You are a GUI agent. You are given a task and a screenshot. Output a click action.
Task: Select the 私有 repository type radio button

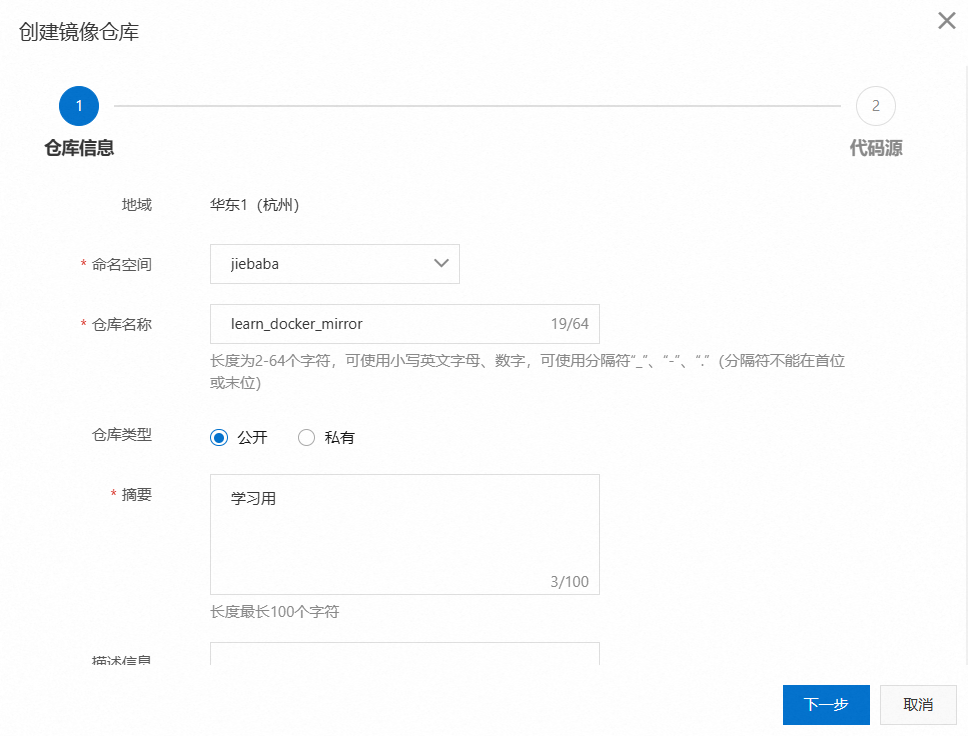pos(307,437)
